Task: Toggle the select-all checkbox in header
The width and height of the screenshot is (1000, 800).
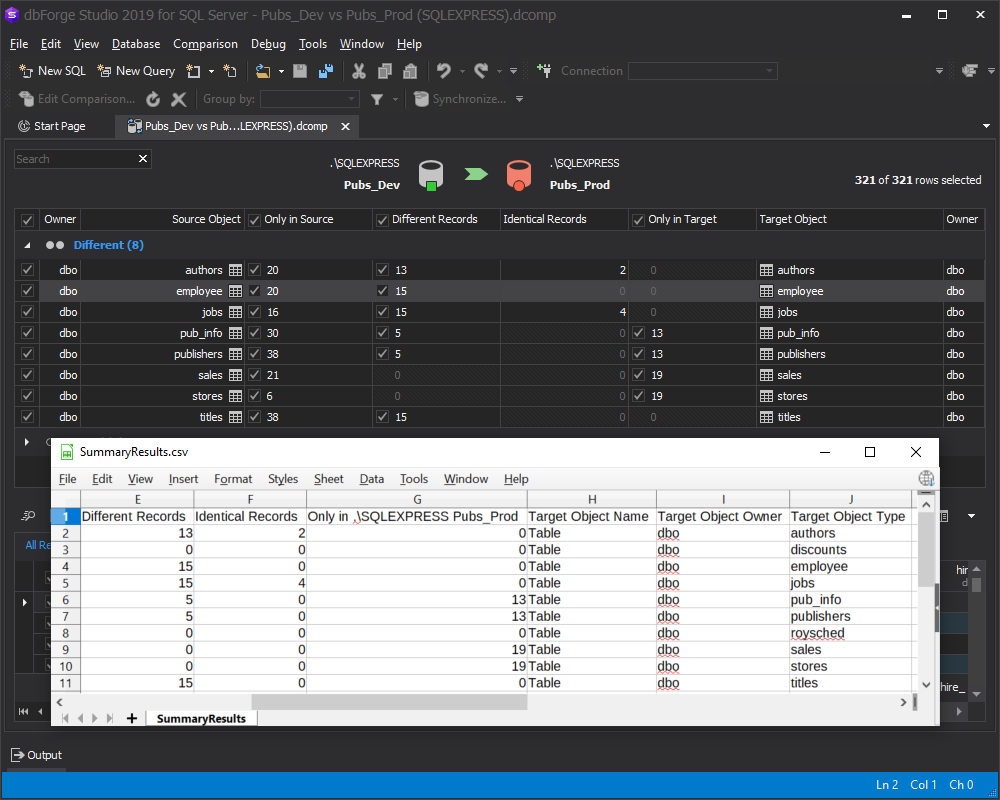Action: pyautogui.click(x=27, y=220)
